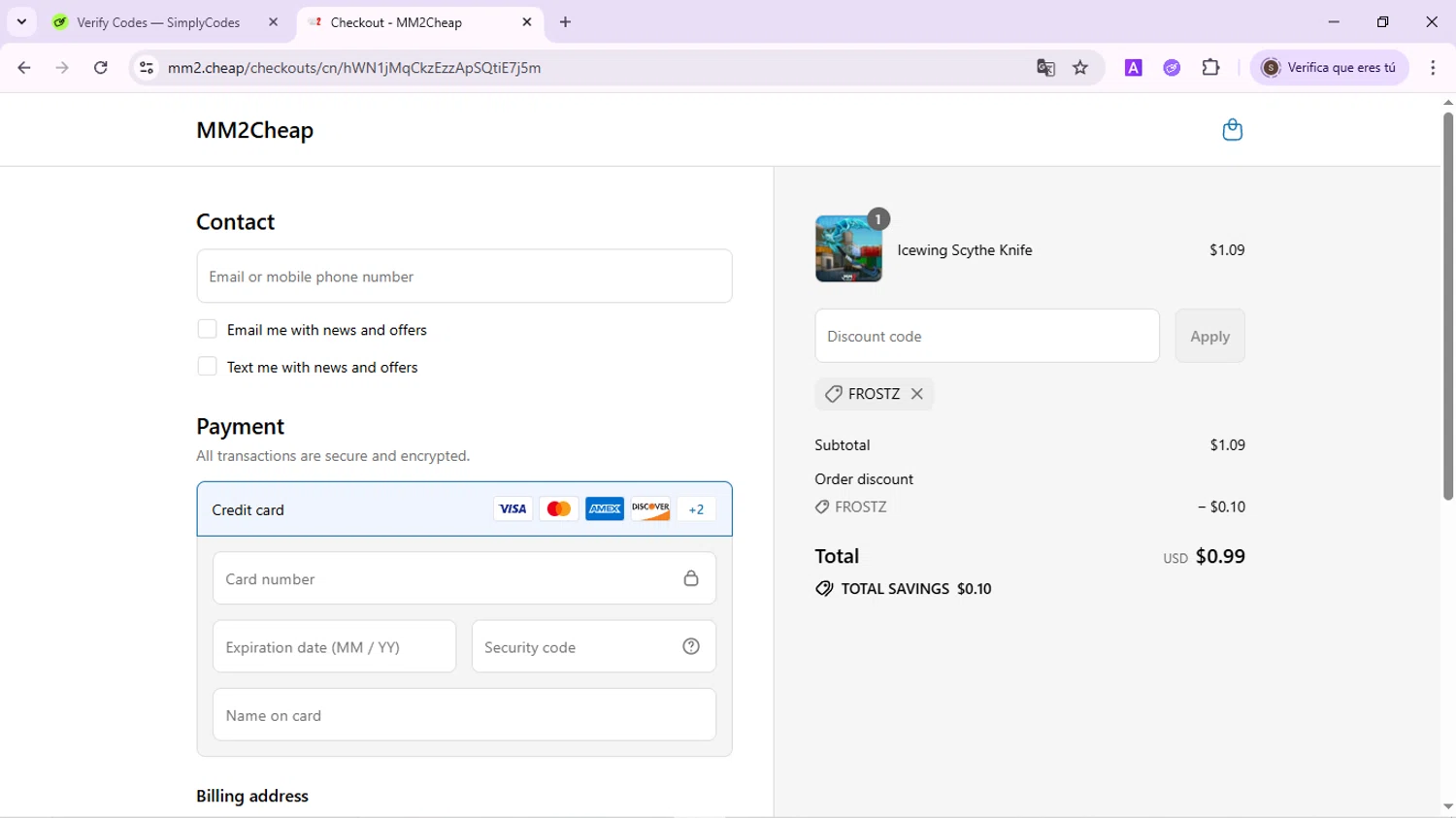Focus the Name on card field

pyautogui.click(x=464, y=714)
